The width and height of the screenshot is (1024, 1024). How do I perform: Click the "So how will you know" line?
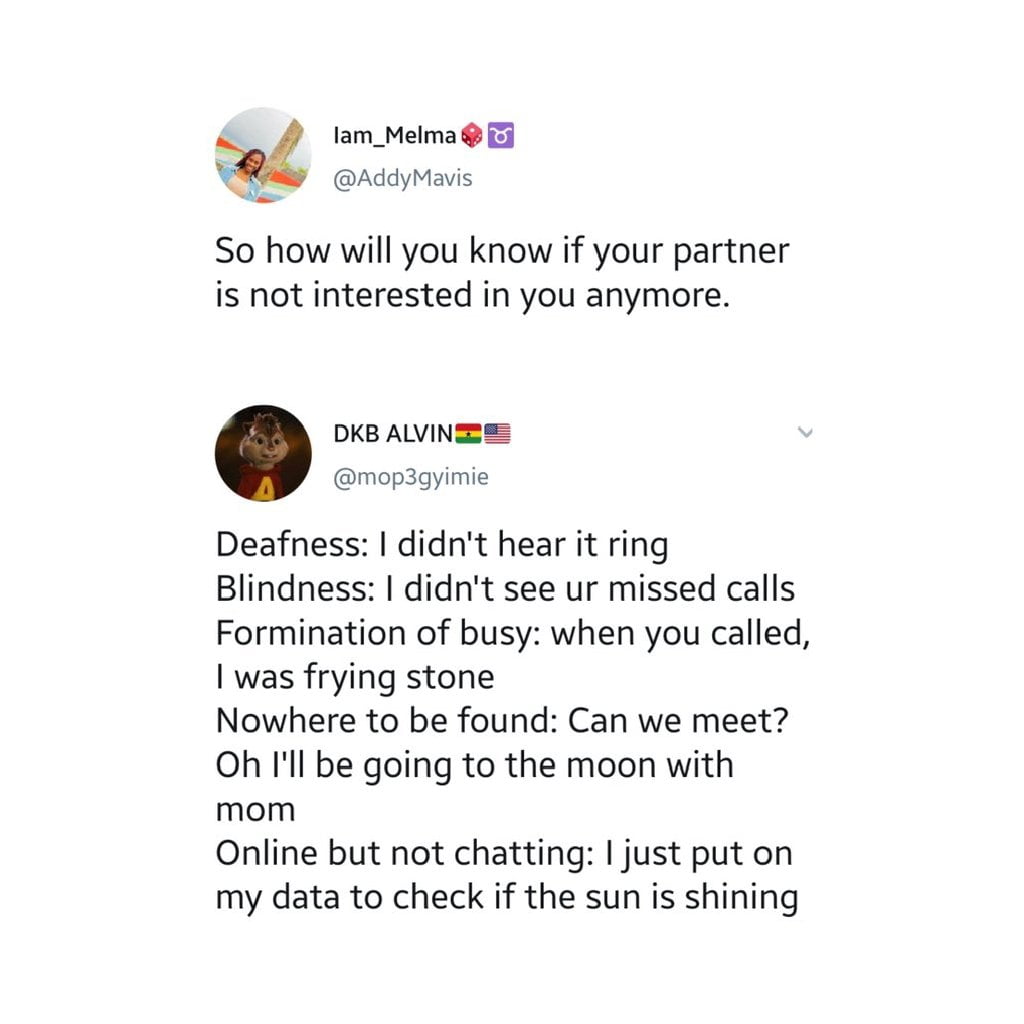pyautogui.click(x=502, y=252)
